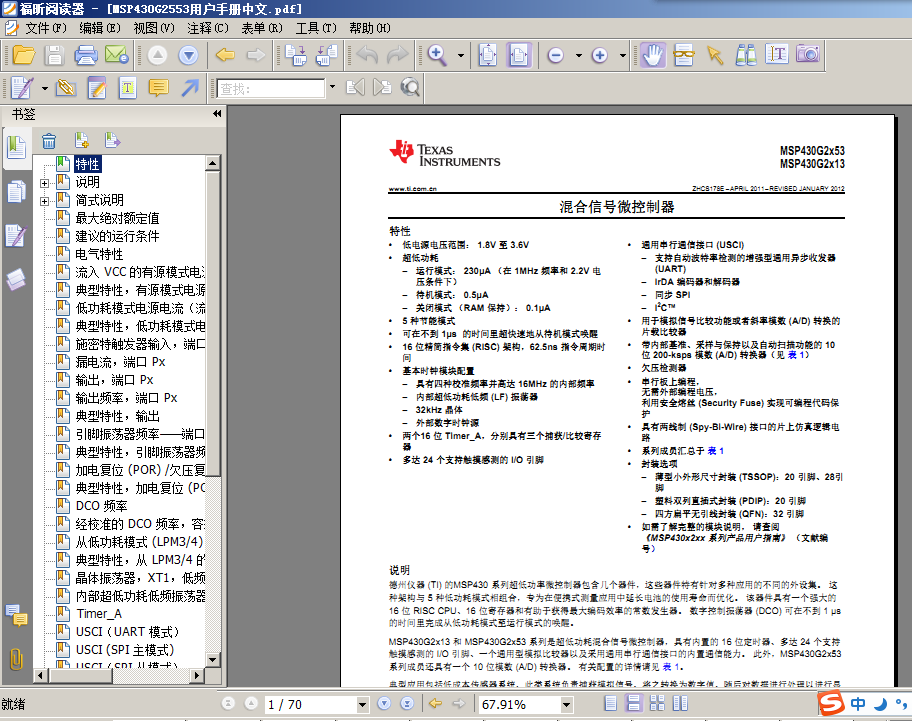Click the www.ti.com.cn link in document
The image size is (912, 721).
tap(412, 188)
